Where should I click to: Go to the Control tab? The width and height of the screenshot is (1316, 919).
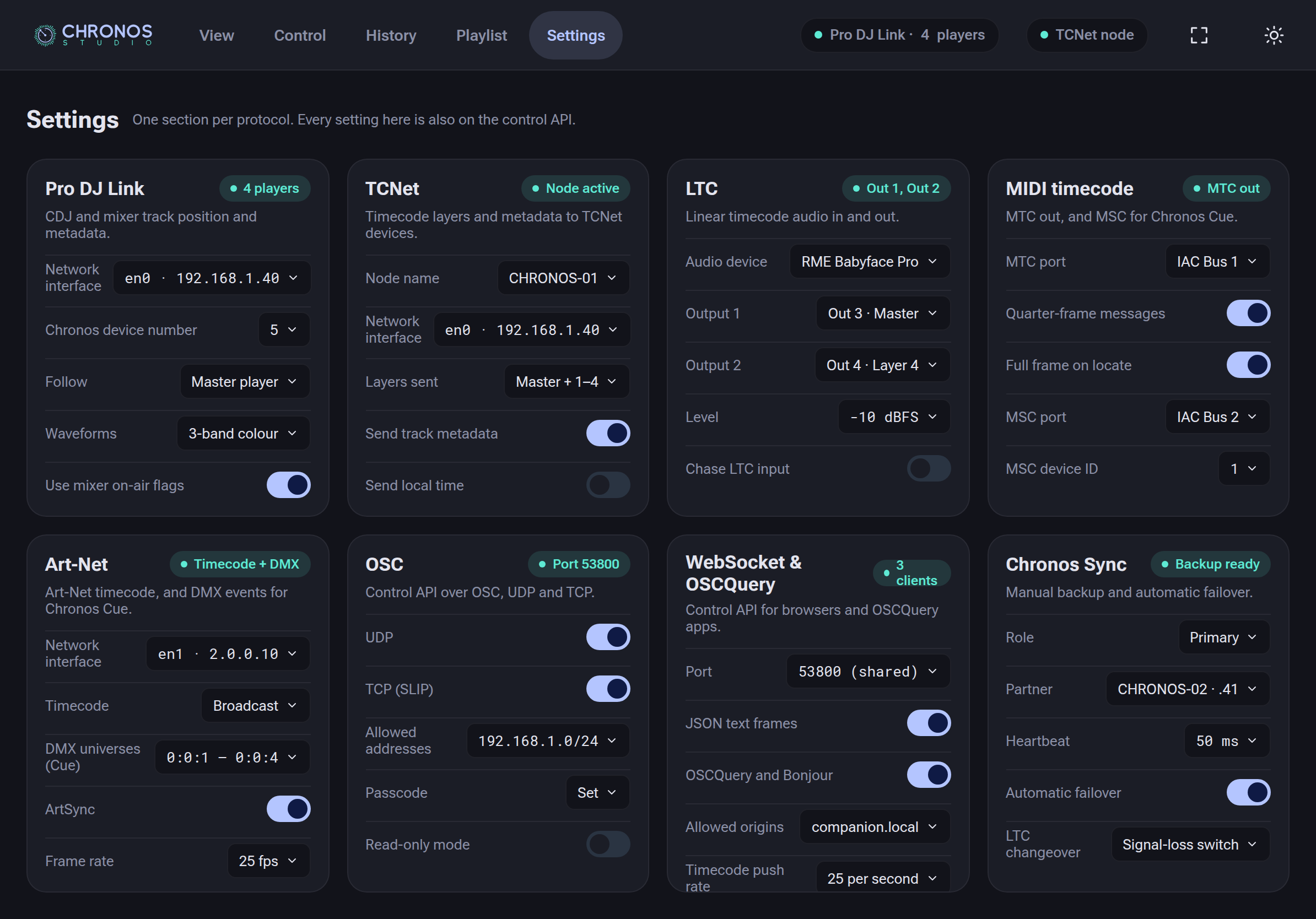point(300,35)
